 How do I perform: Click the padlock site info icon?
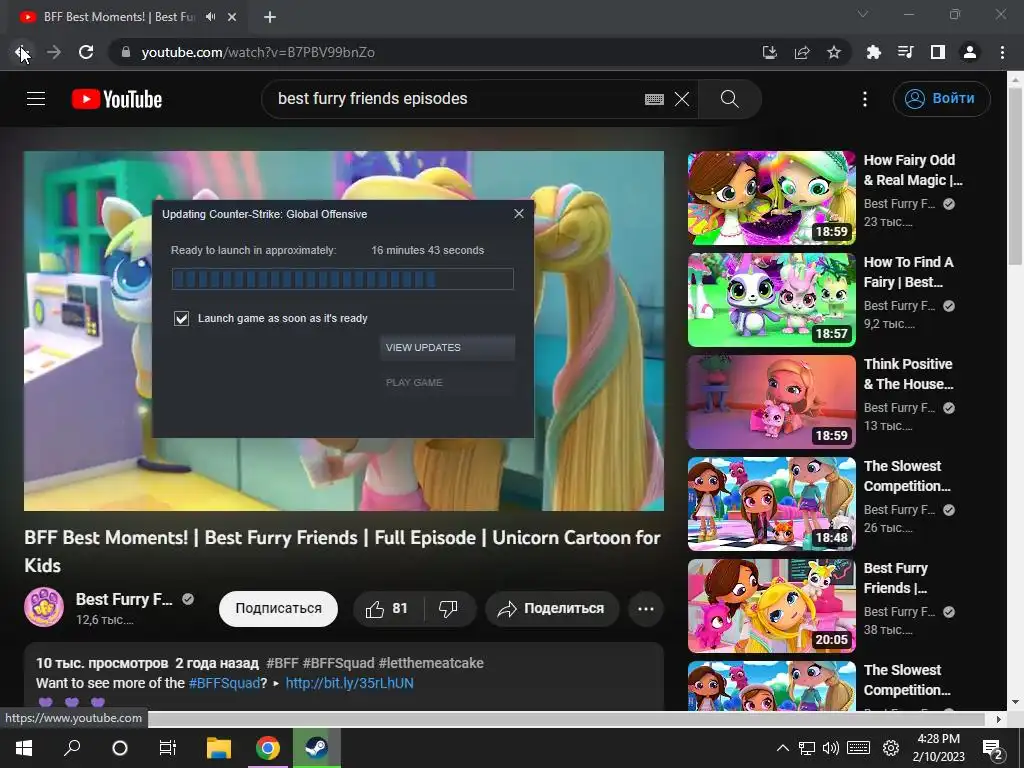tap(126, 52)
